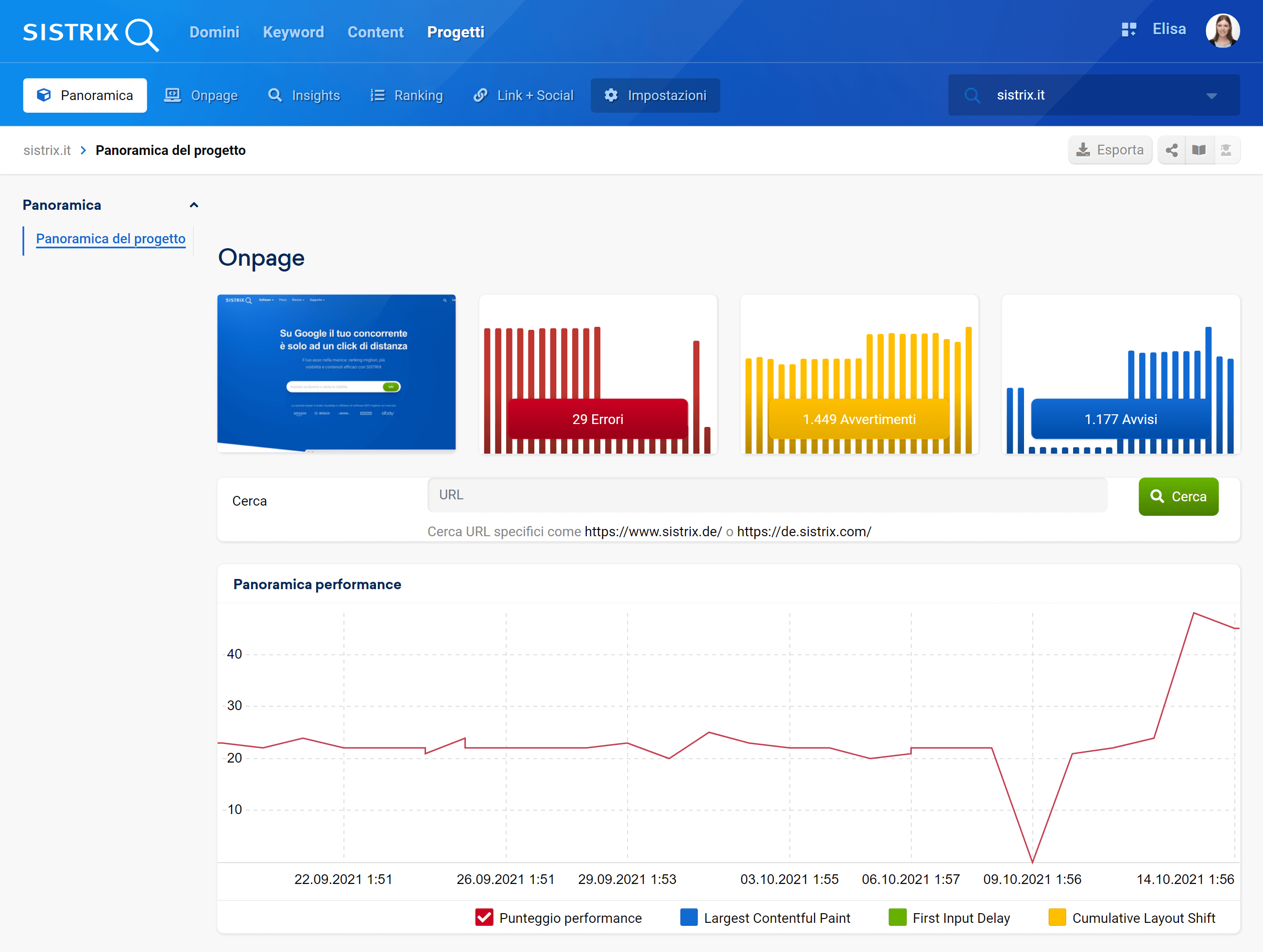
Task: Open the Domini menu
Action: point(214,32)
